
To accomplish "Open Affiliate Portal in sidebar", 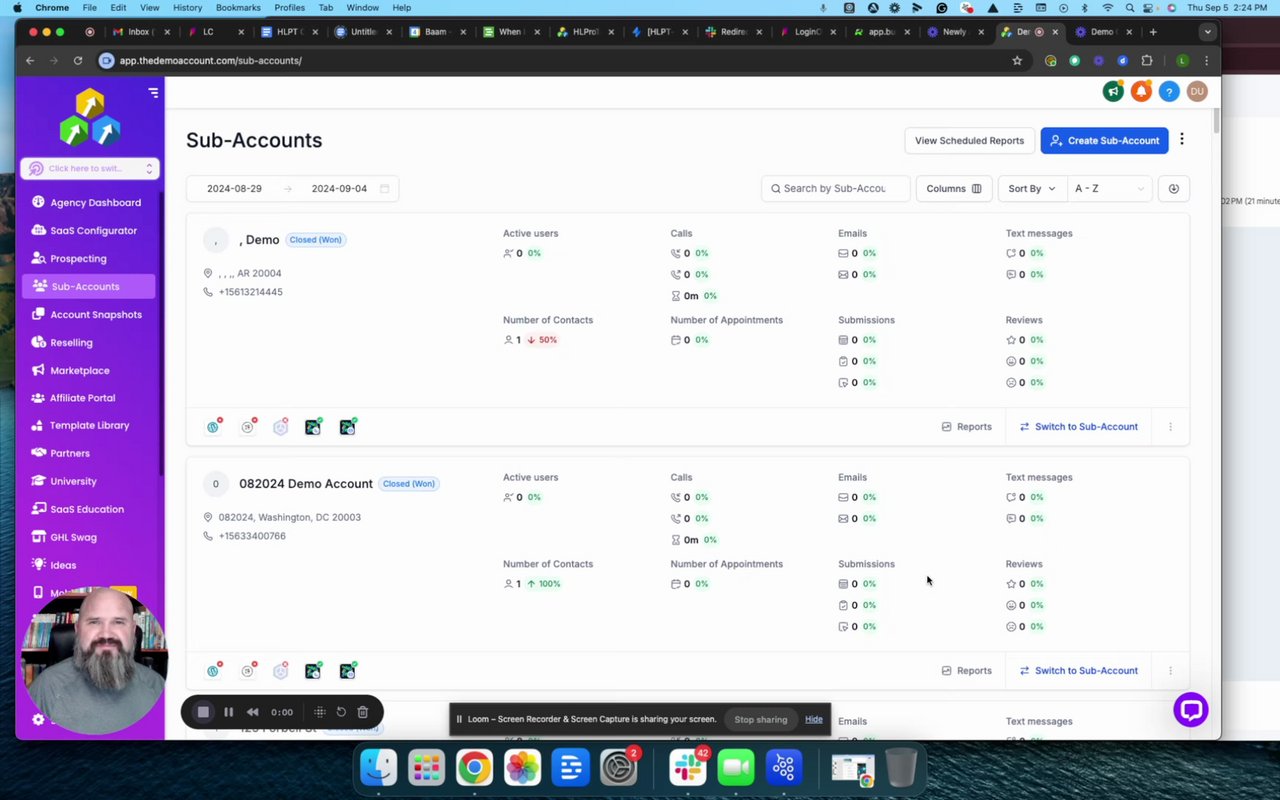I will click(x=87, y=398).
